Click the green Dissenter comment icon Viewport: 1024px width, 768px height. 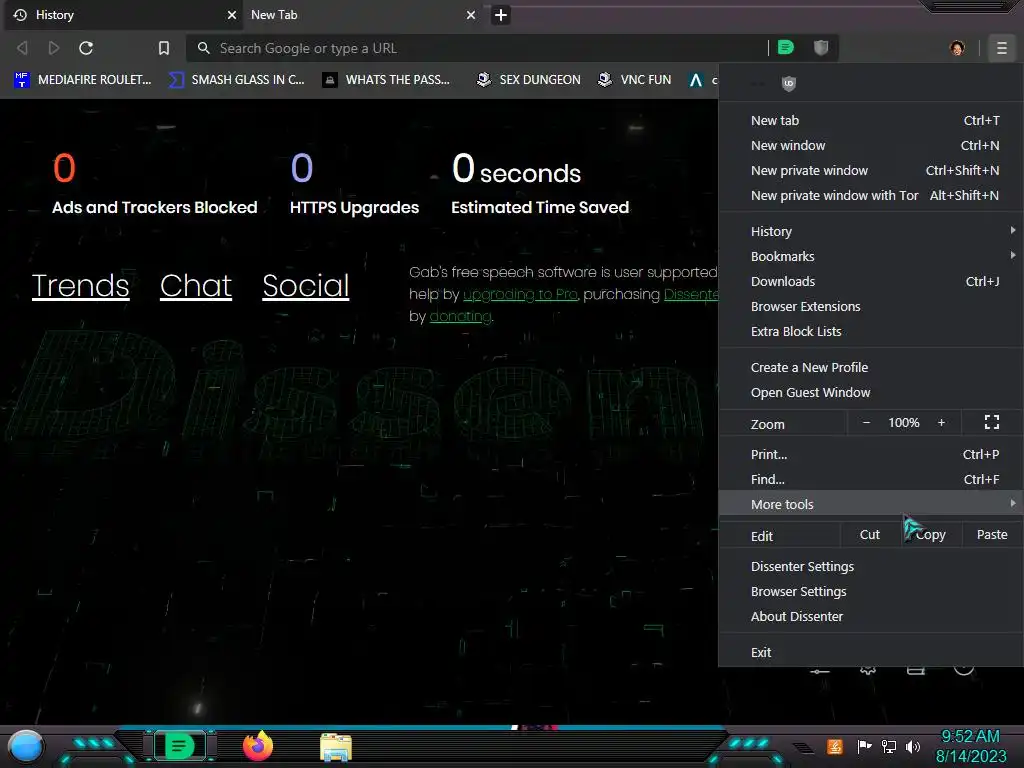point(786,48)
